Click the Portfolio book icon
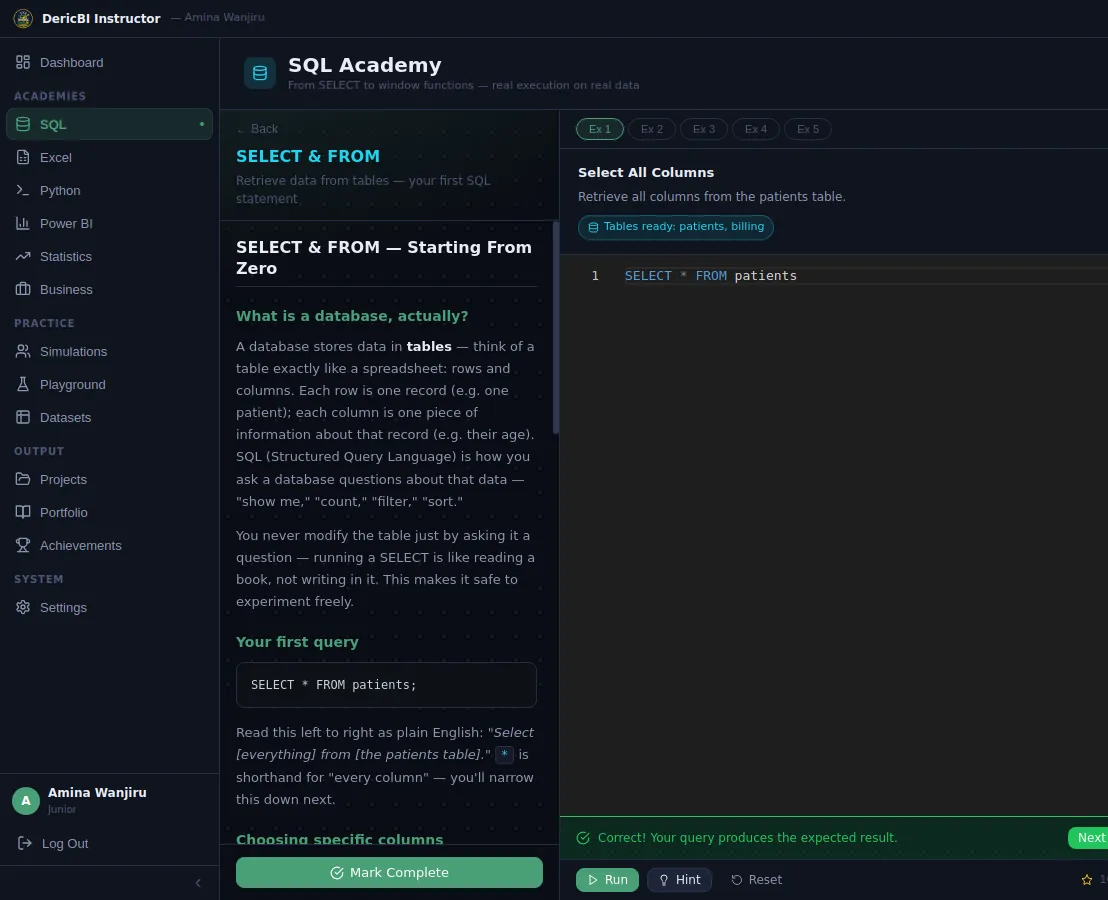Screen dimensions: 1108x900 coord(23,512)
